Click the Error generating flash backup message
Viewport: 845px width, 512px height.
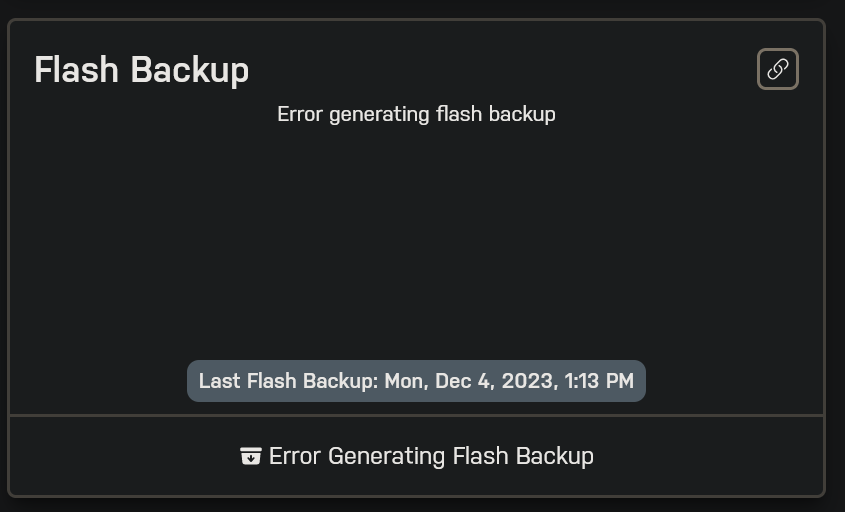tap(417, 114)
